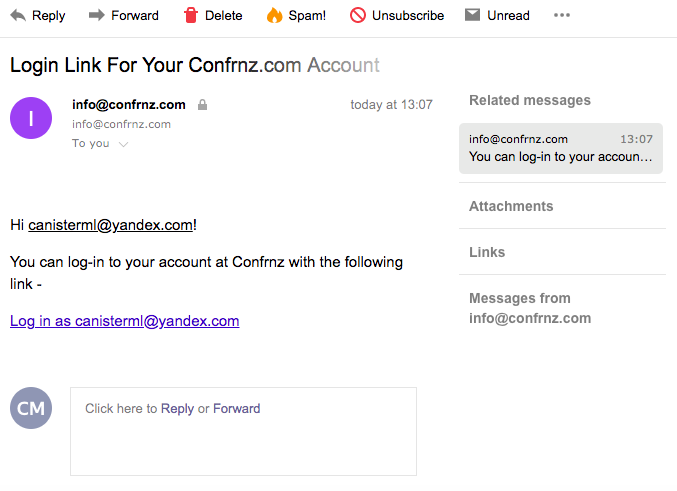Click the CM user avatar
The image size is (677, 491).
[x=31, y=408]
